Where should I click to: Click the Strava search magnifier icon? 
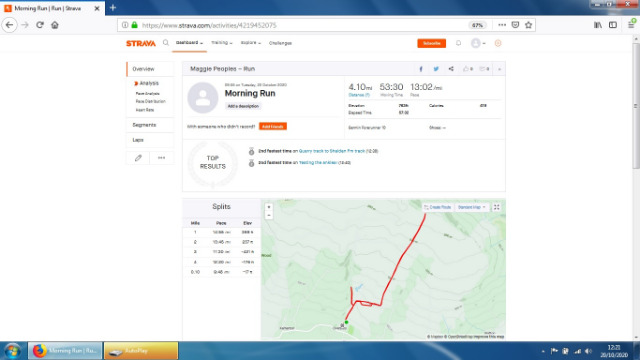pos(166,42)
